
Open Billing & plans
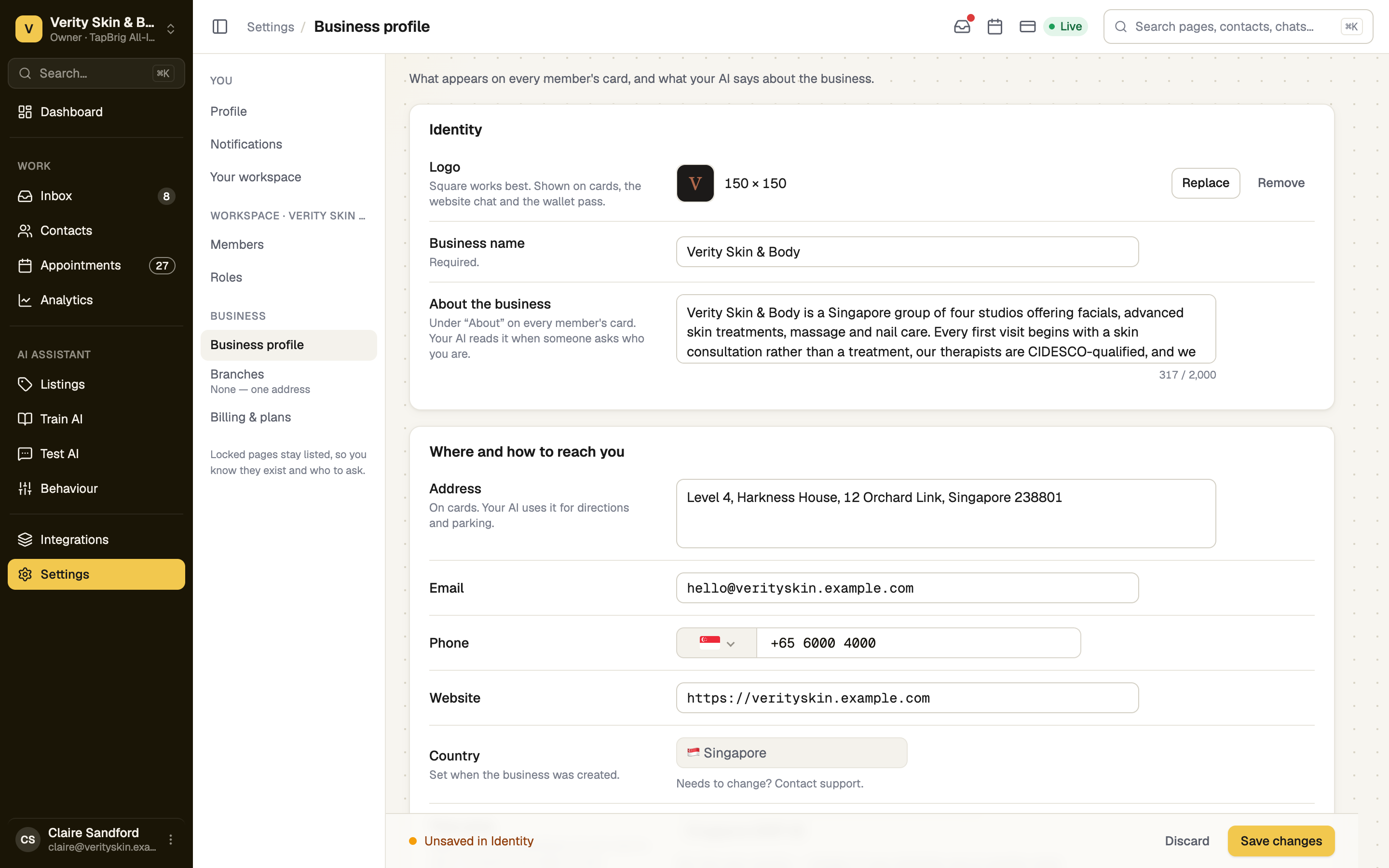[289, 417]
